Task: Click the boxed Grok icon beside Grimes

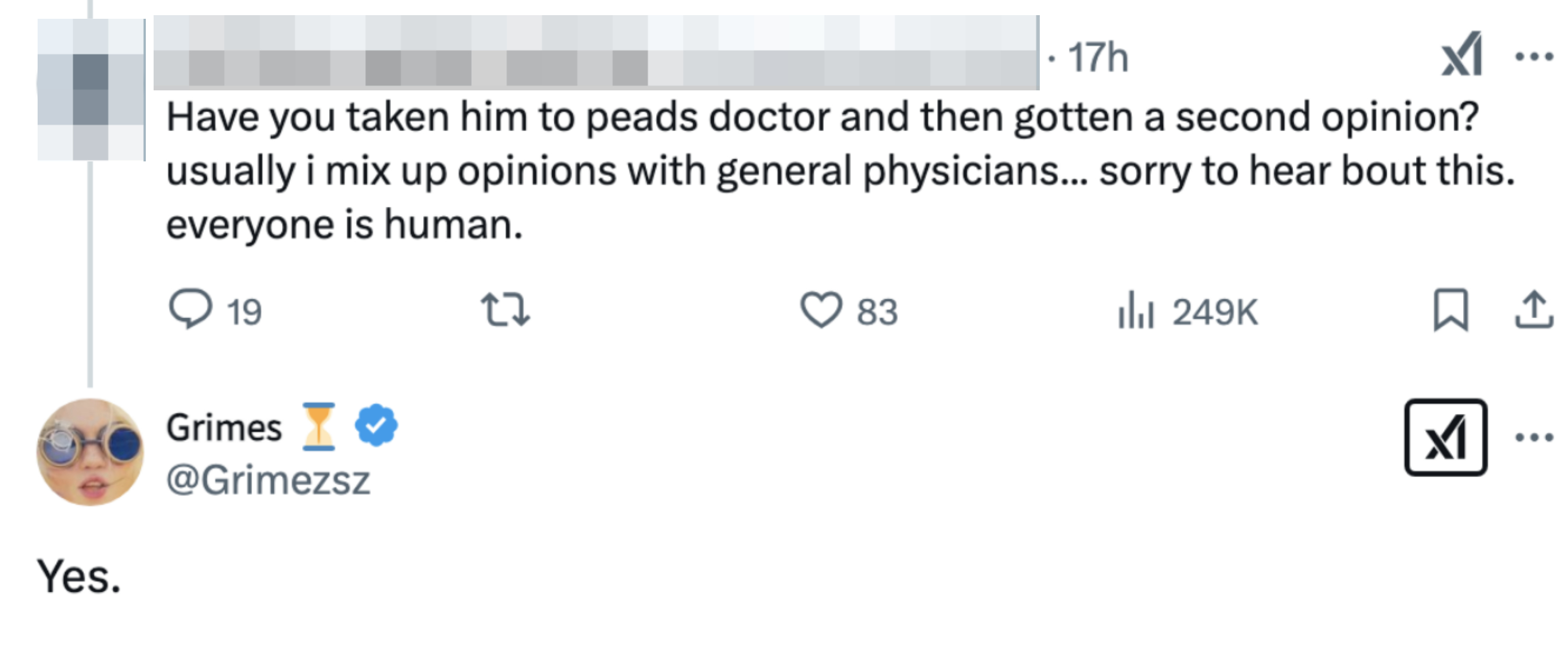Action: 1446,438
